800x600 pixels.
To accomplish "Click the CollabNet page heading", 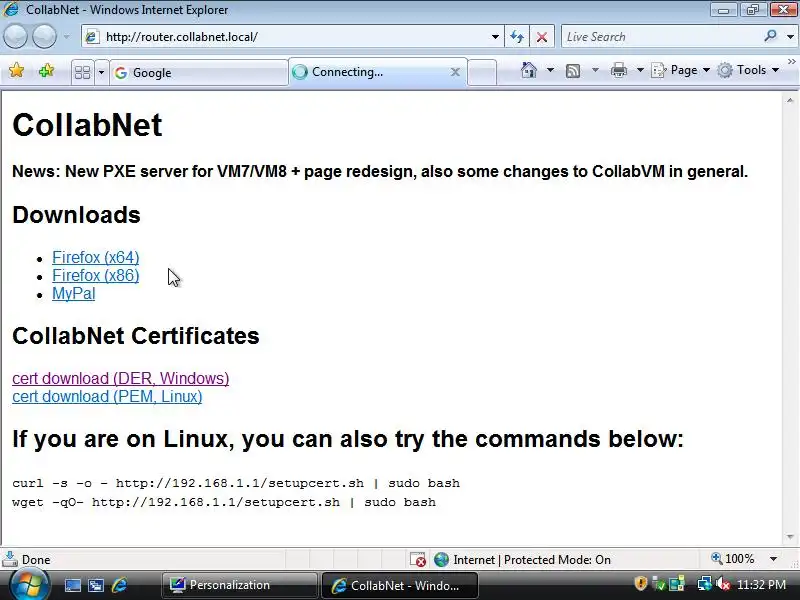I will [x=87, y=125].
